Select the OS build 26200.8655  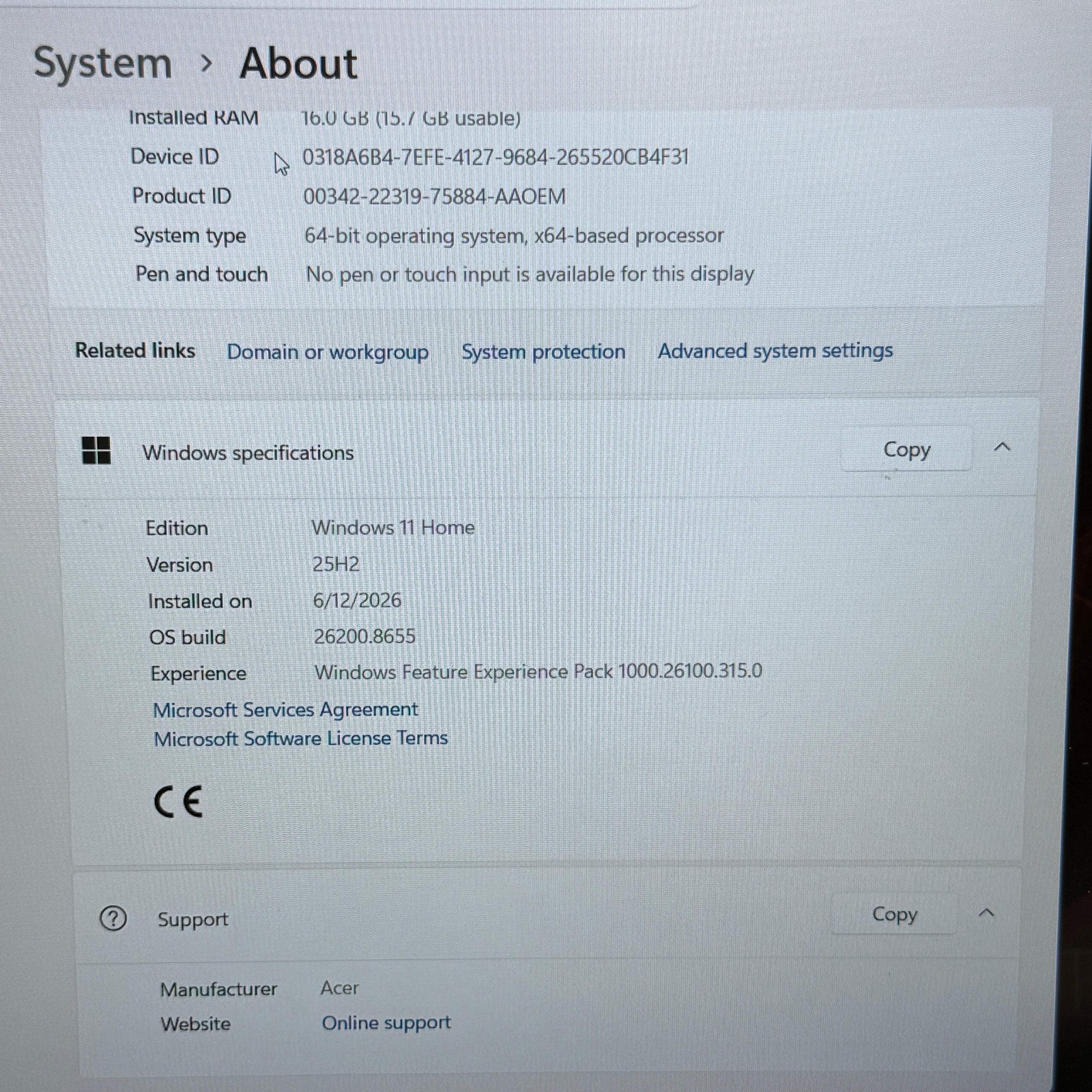point(364,637)
